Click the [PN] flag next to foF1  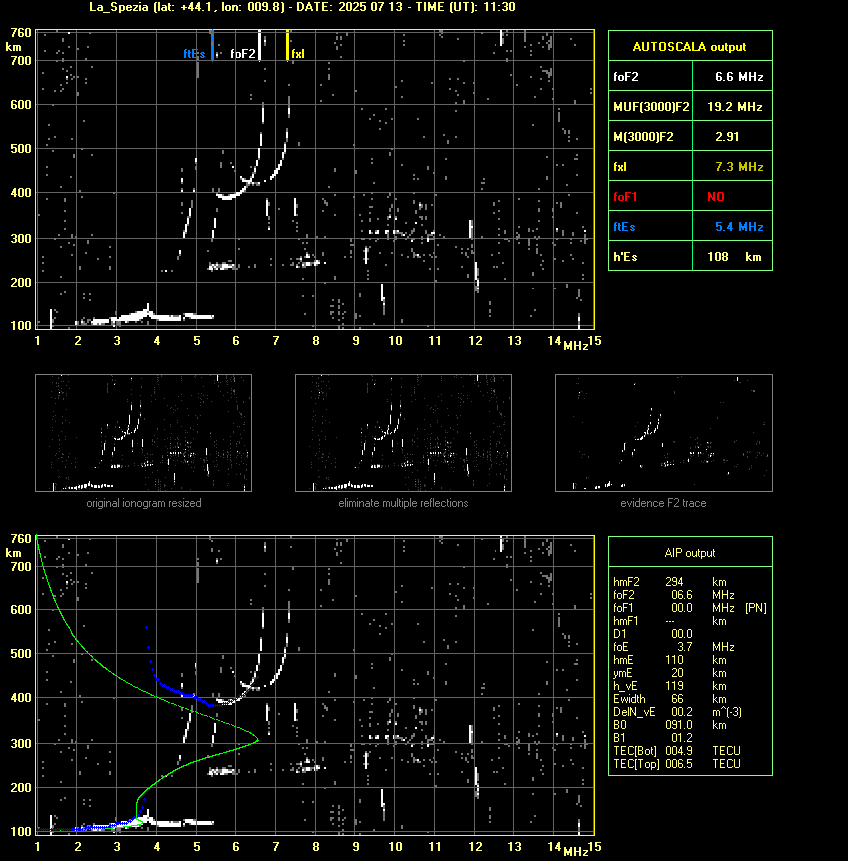[756, 608]
